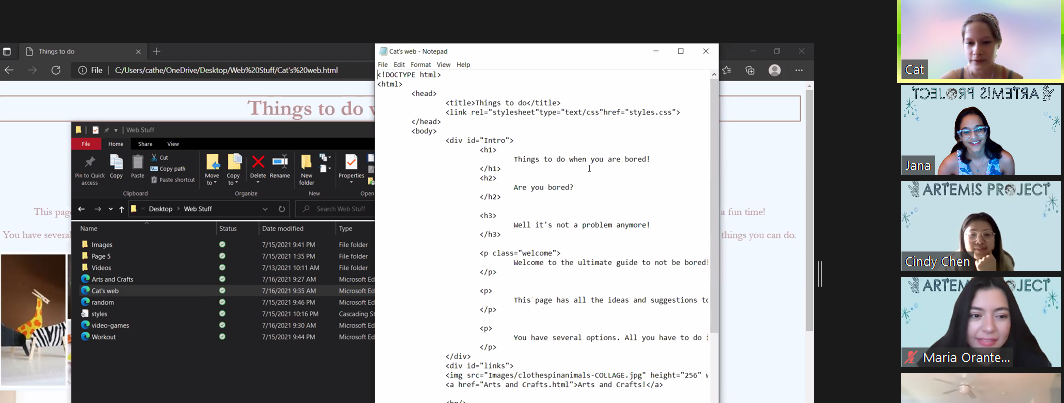Screen dimensions: 1064x403
Task: Click the Properties icon in the ribbon
Action: click(351, 161)
